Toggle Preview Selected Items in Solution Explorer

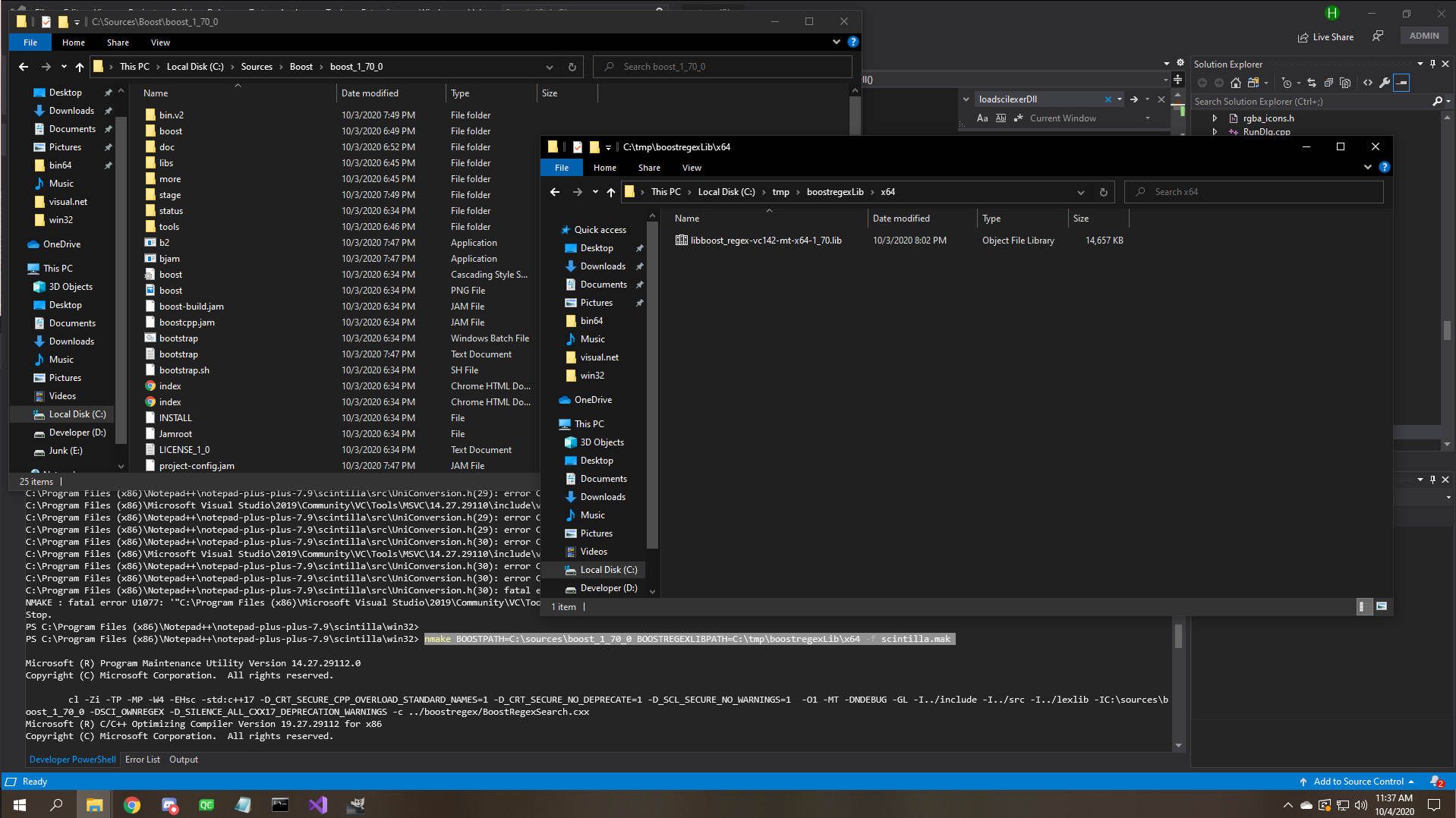coord(1401,83)
